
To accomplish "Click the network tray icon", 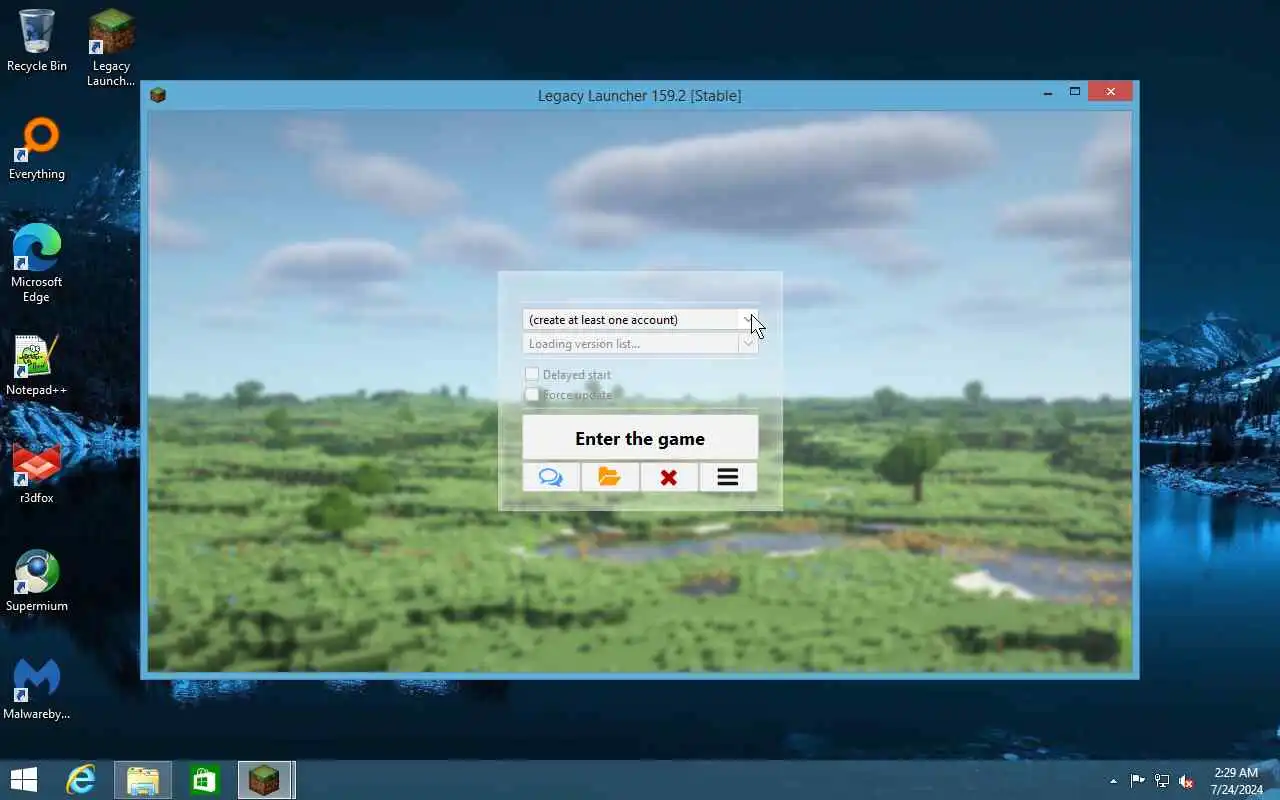I will 1162,781.
